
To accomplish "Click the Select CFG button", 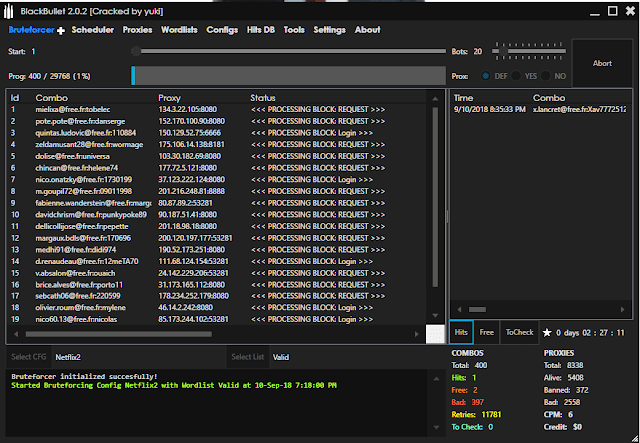I will (x=29, y=357).
